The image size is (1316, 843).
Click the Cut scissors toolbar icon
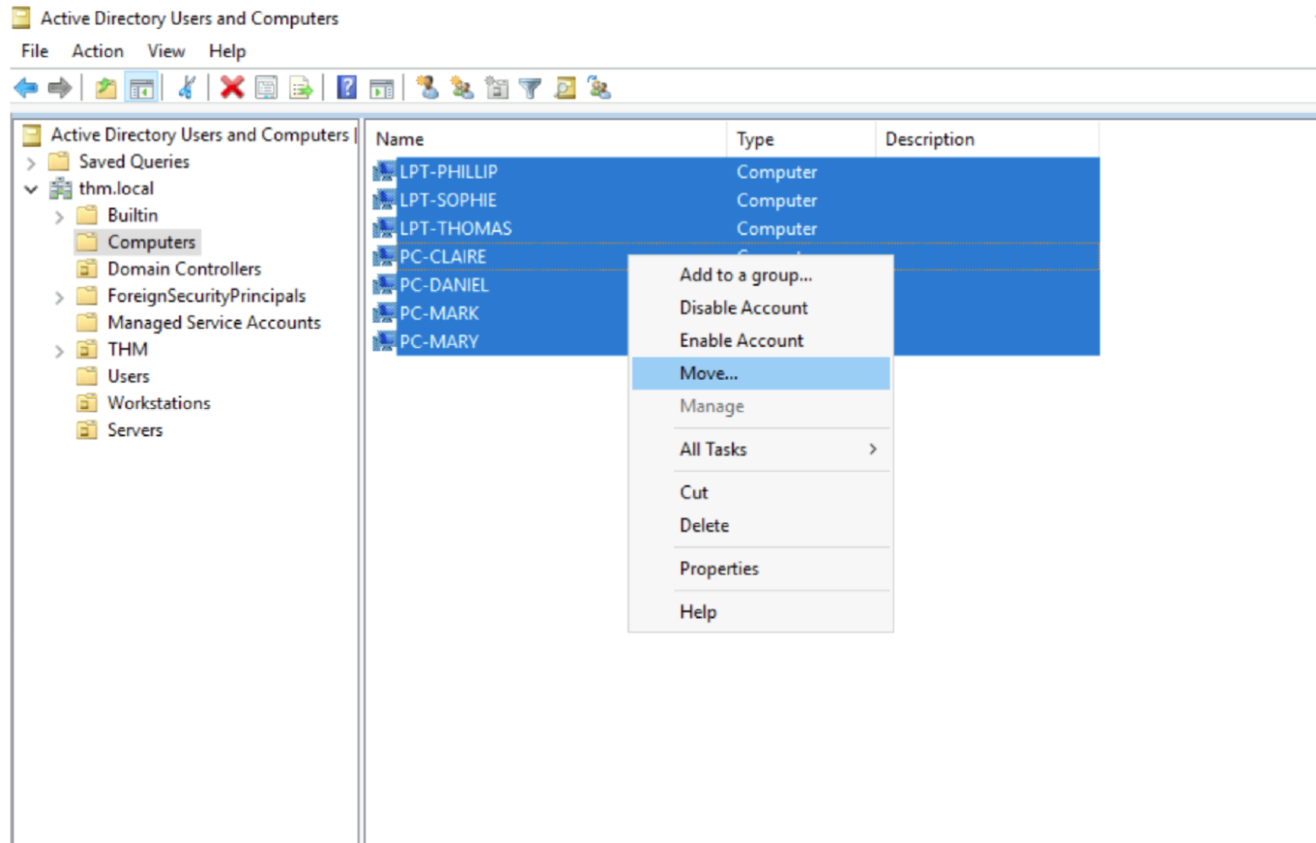coord(186,89)
